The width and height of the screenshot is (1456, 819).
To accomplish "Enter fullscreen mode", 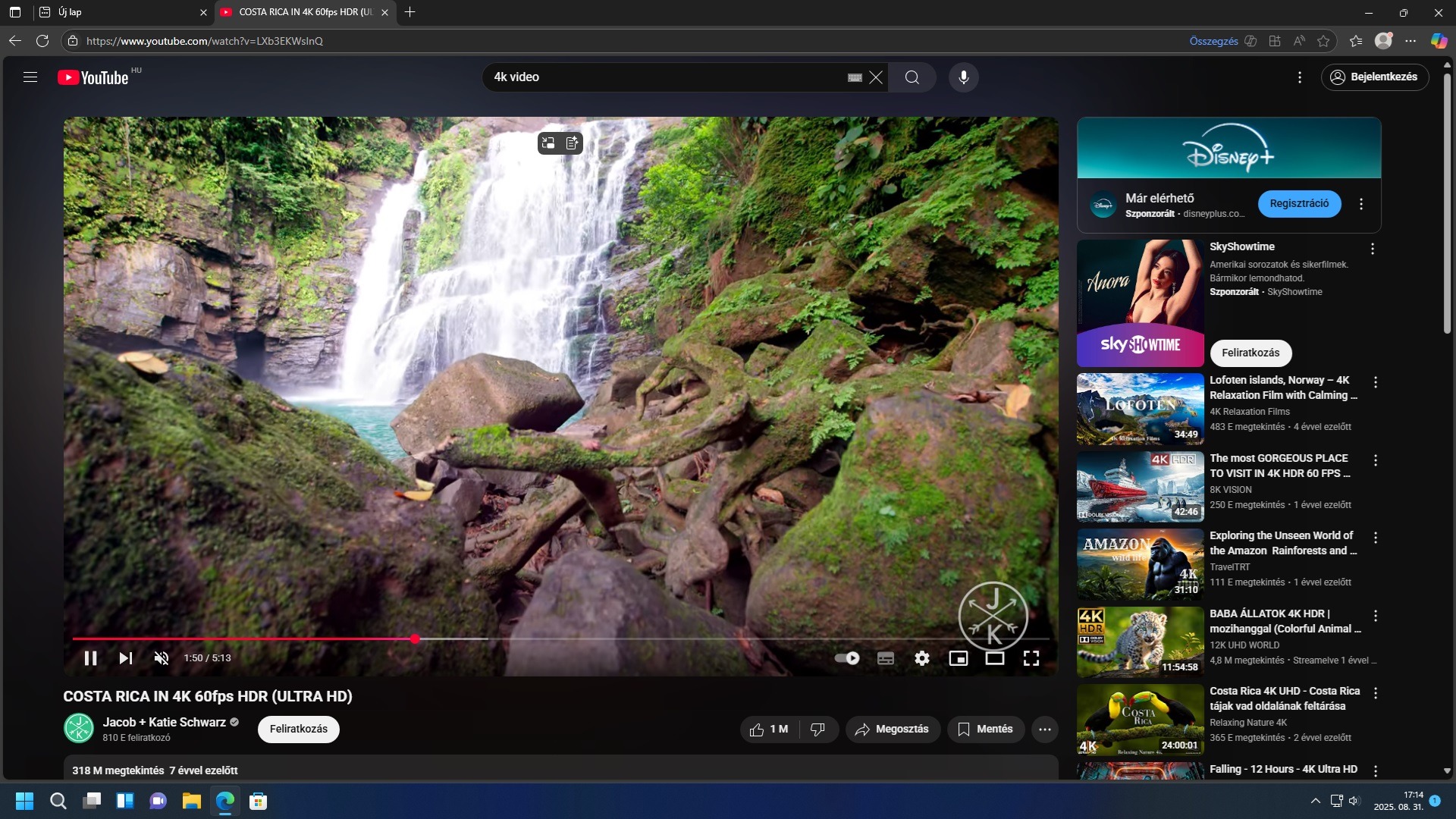I will coord(1031,658).
